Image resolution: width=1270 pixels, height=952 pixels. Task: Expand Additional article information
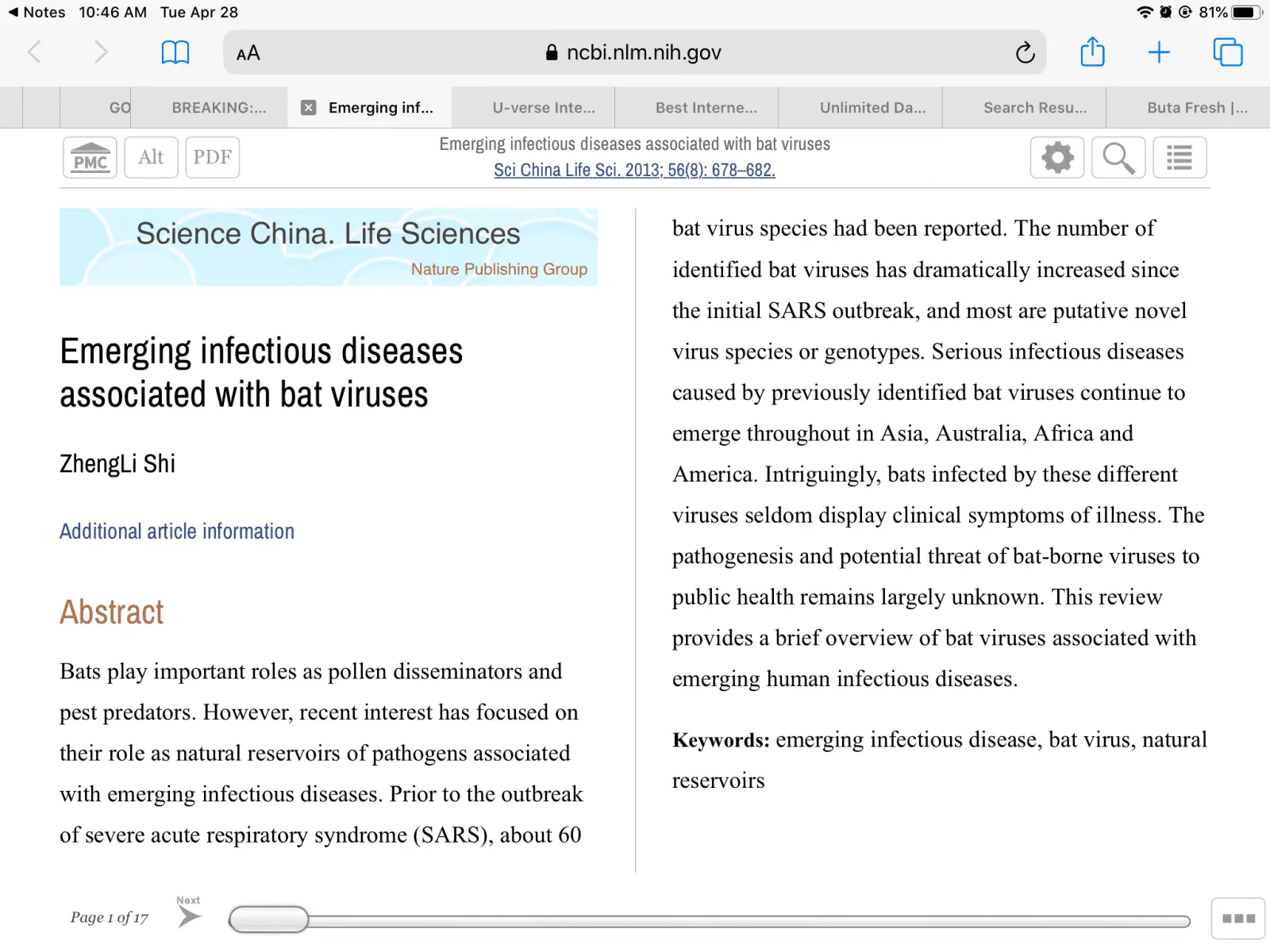[177, 531]
